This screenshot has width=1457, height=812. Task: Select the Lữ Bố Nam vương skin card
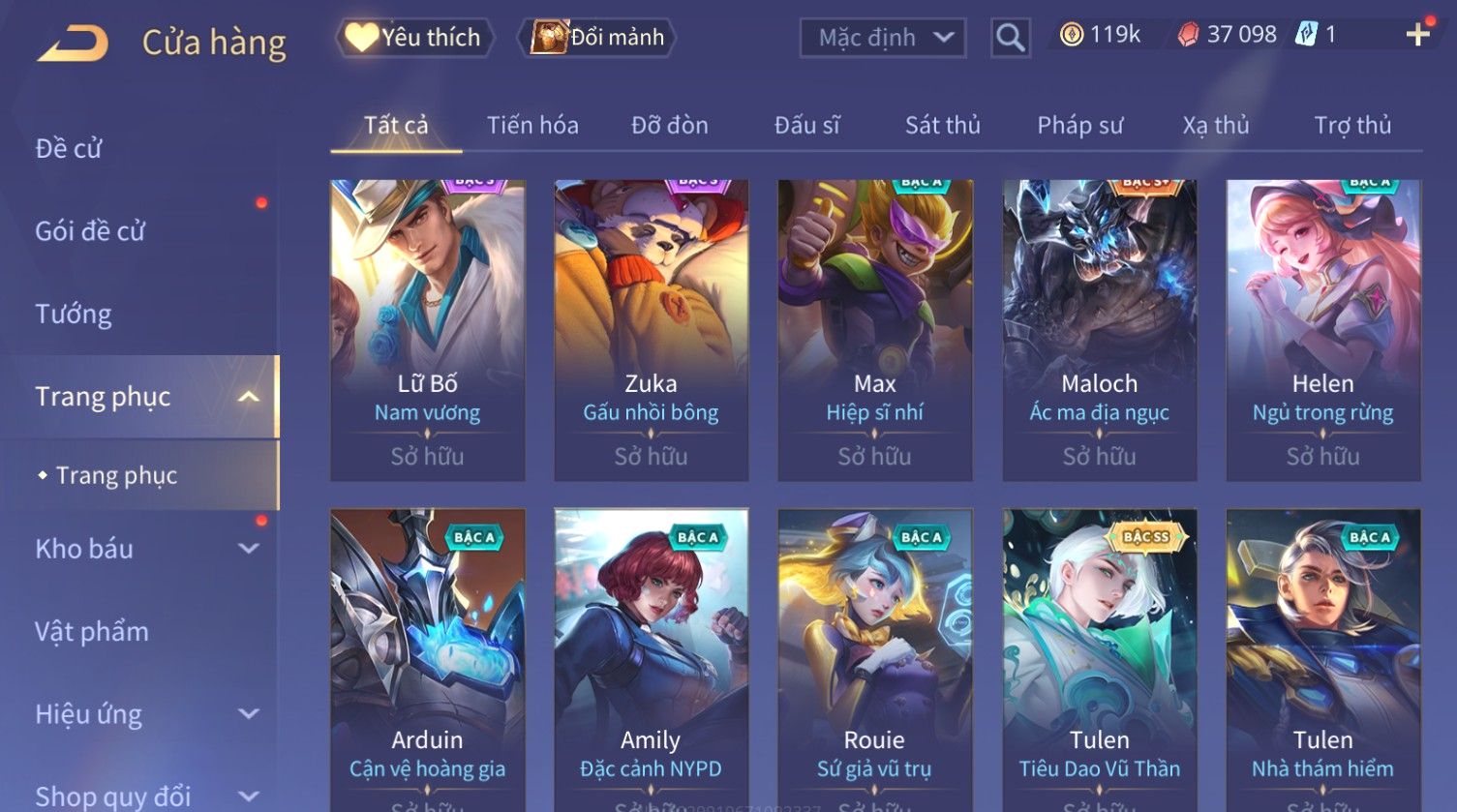[427, 330]
